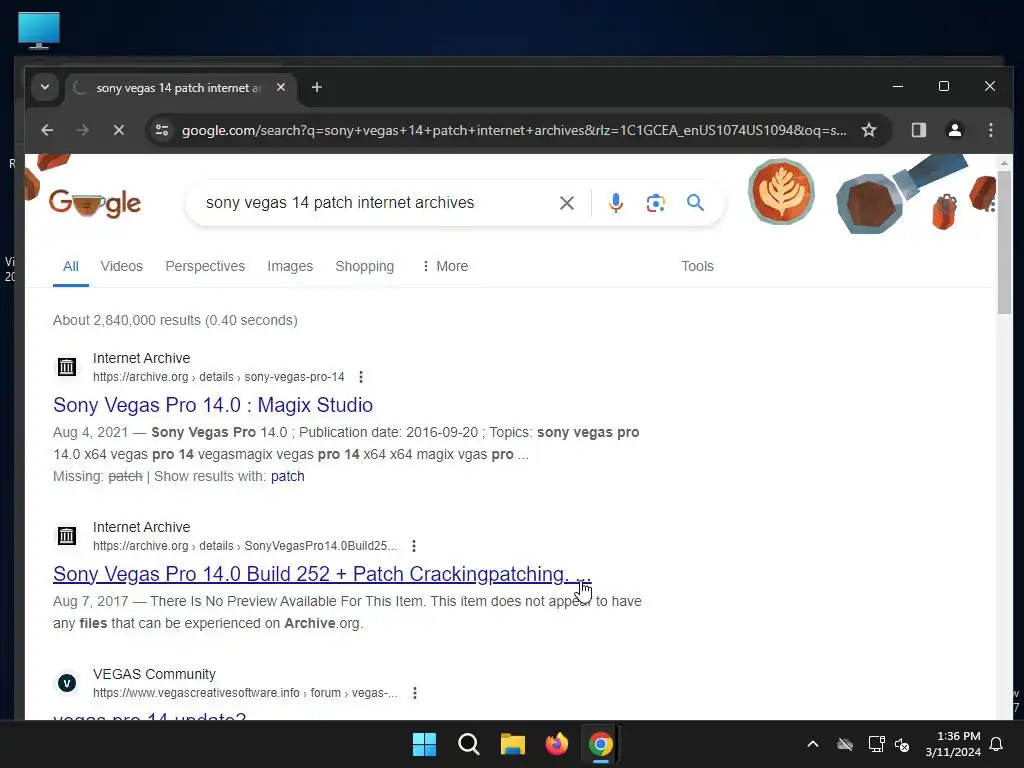Image resolution: width=1024 pixels, height=768 pixels.
Task: Open Sony Vegas Pro 14.0 Build 252 result
Action: (322, 574)
